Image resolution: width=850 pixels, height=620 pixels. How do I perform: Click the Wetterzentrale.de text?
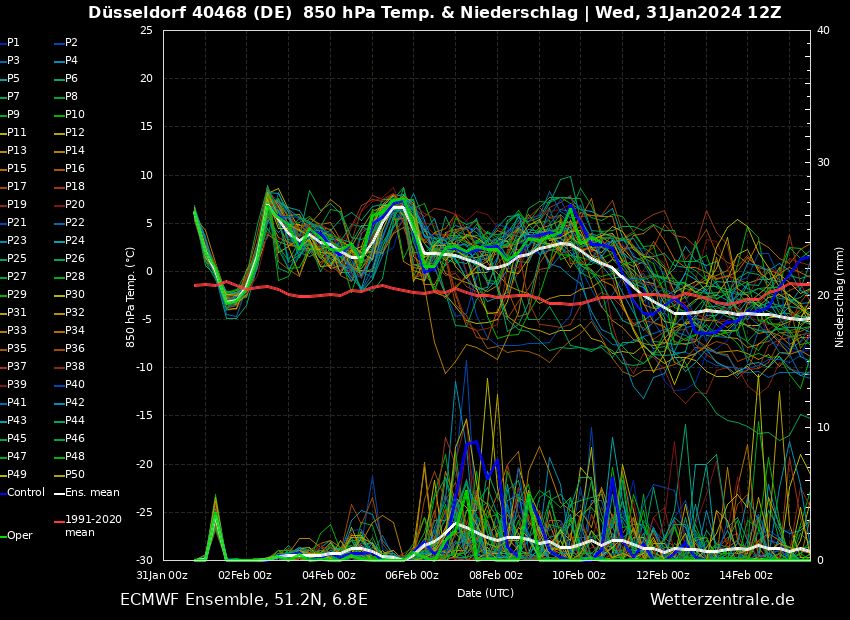point(721,600)
